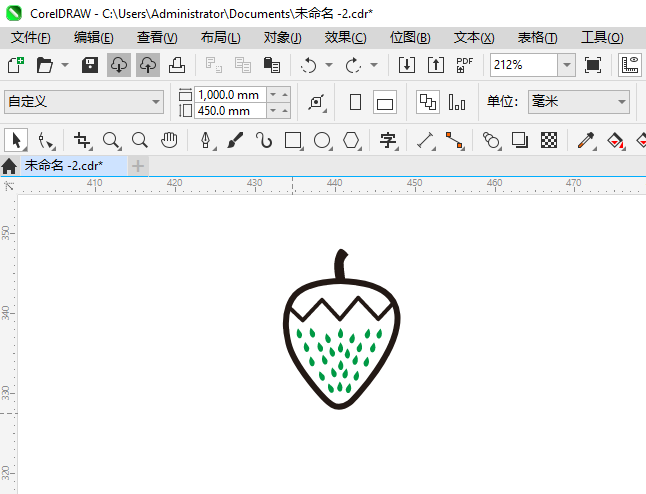Select the Connector tool

[x=454, y=140]
